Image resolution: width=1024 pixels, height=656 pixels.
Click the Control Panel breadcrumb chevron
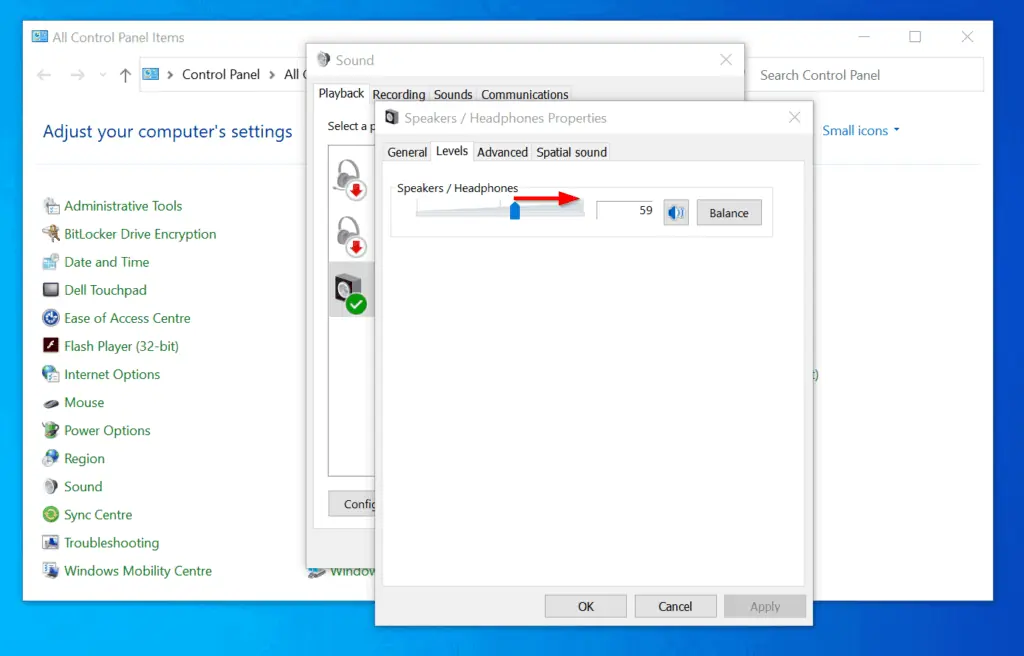(272, 75)
